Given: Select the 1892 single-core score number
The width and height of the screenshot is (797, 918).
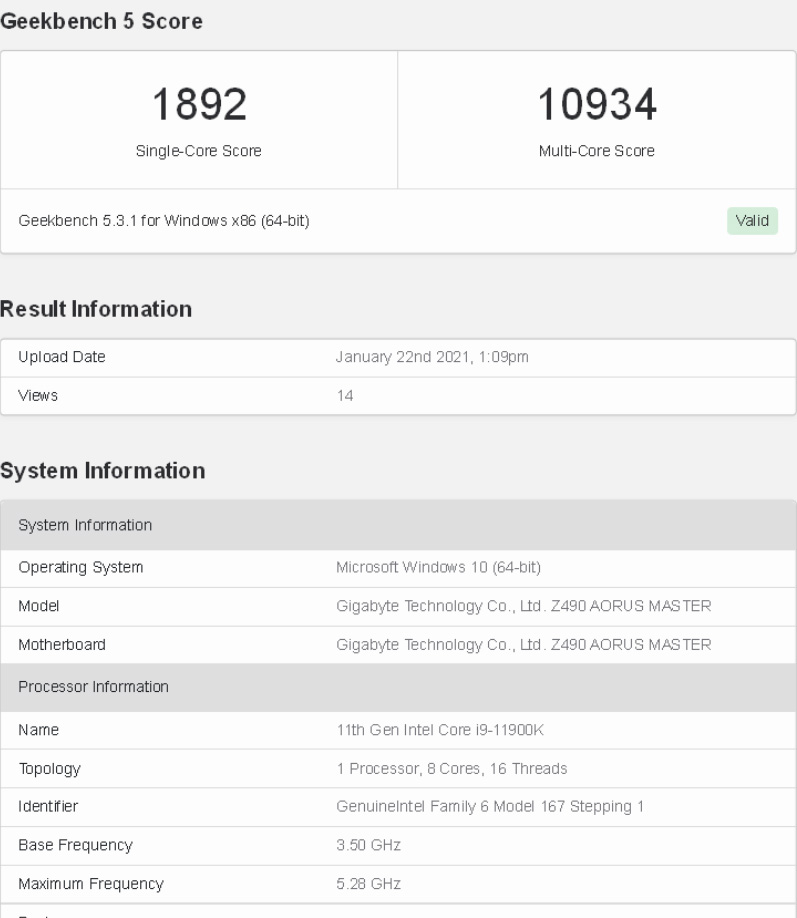Looking at the screenshot, I should point(199,104).
